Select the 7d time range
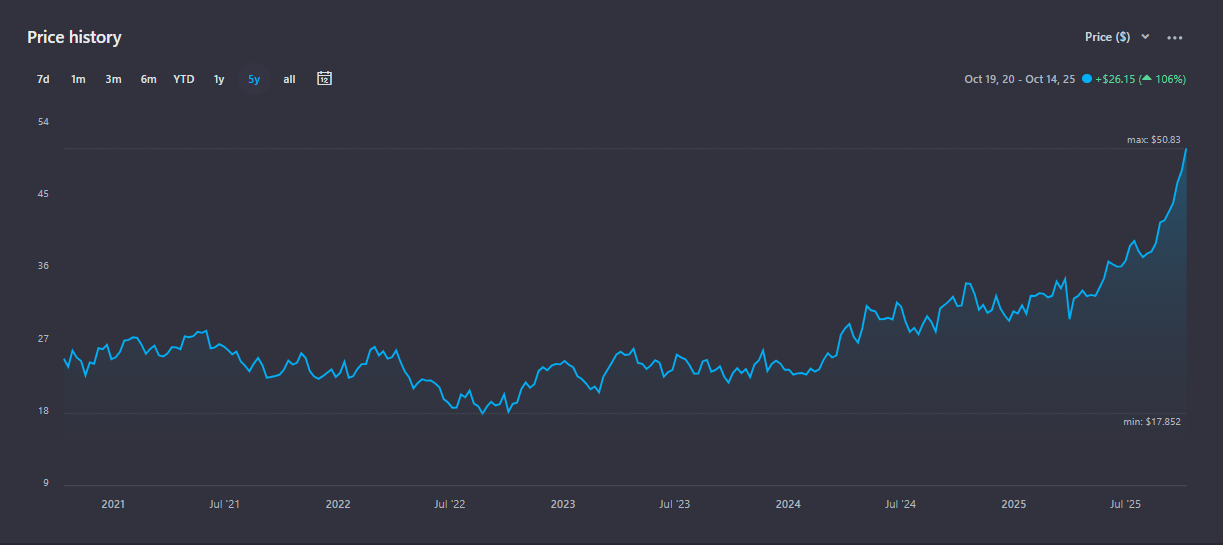This screenshot has width=1223, height=545. [43, 79]
